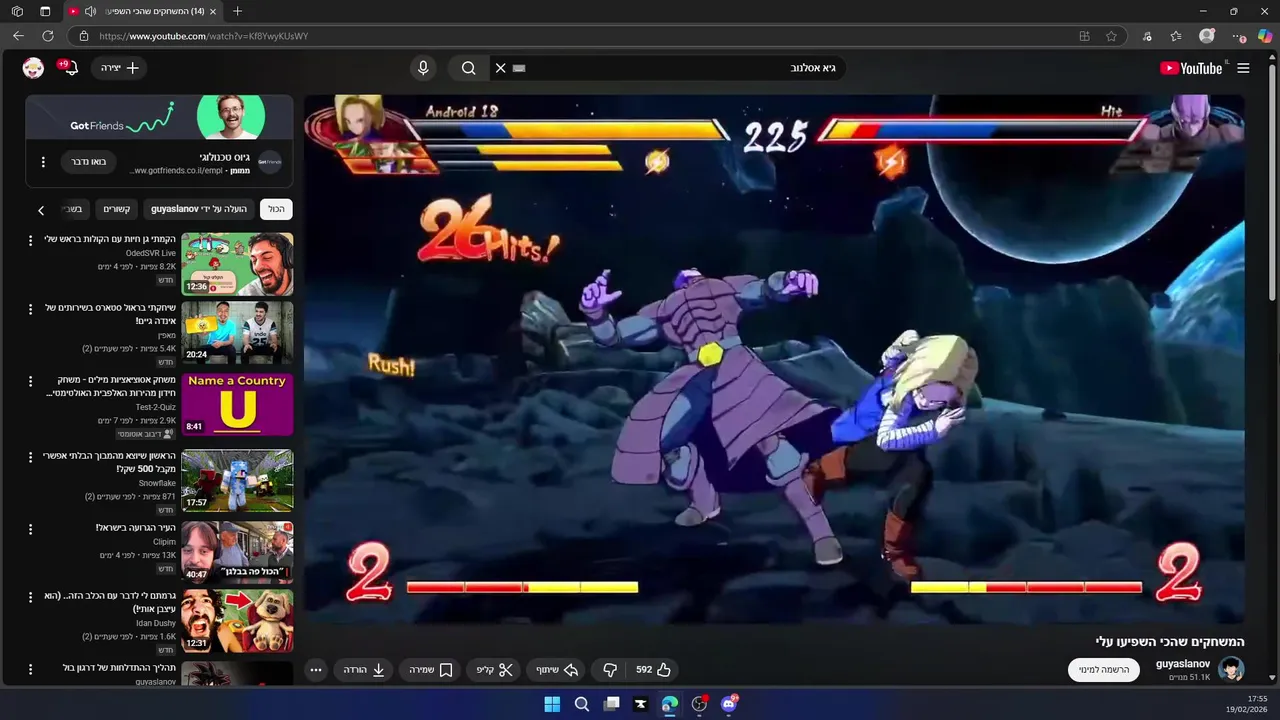Viewport: 1280px width, 720px height.
Task: Share the video via שיתוף button
Action: point(557,670)
